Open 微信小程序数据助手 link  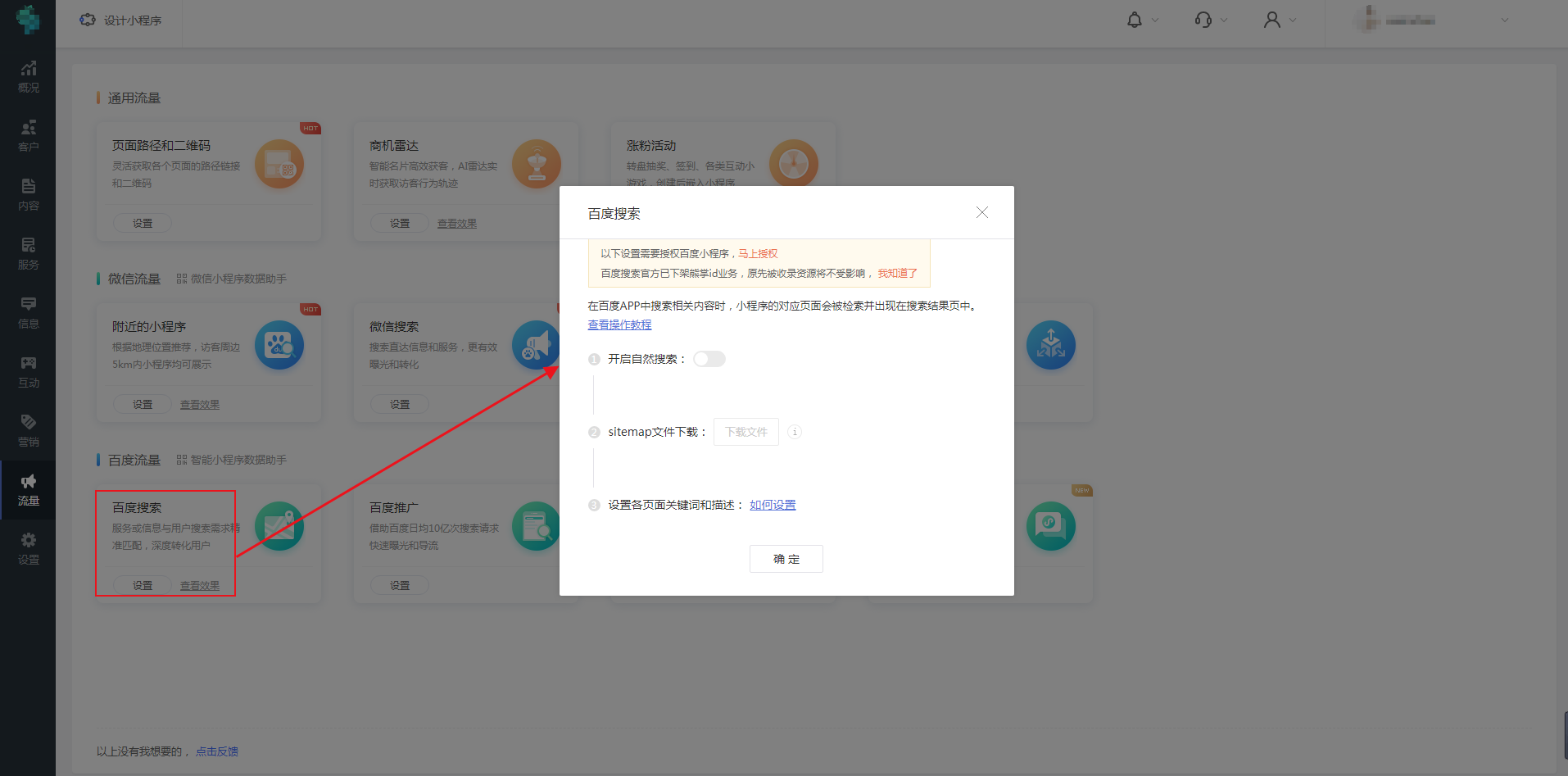point(232,279)
